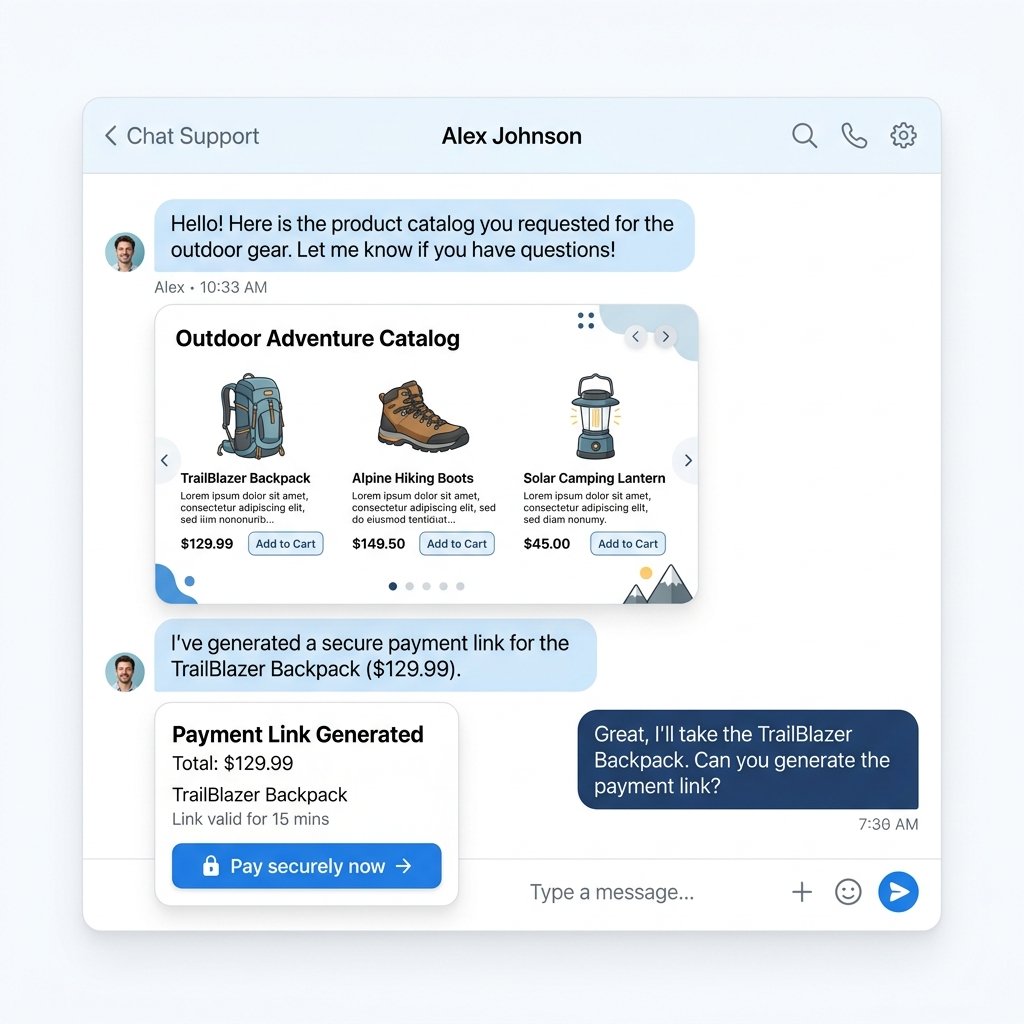1024x1024 pixels.
Task: Click Alex's avatar beside the payment link message
Action: tap(125, 672)
